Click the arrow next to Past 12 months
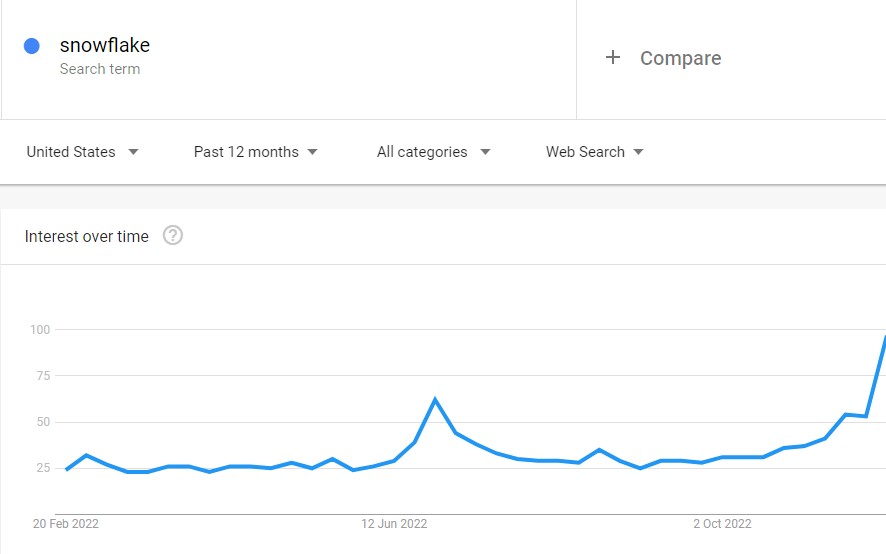Screen dimensions: 886x554 [x=312, y=152]
